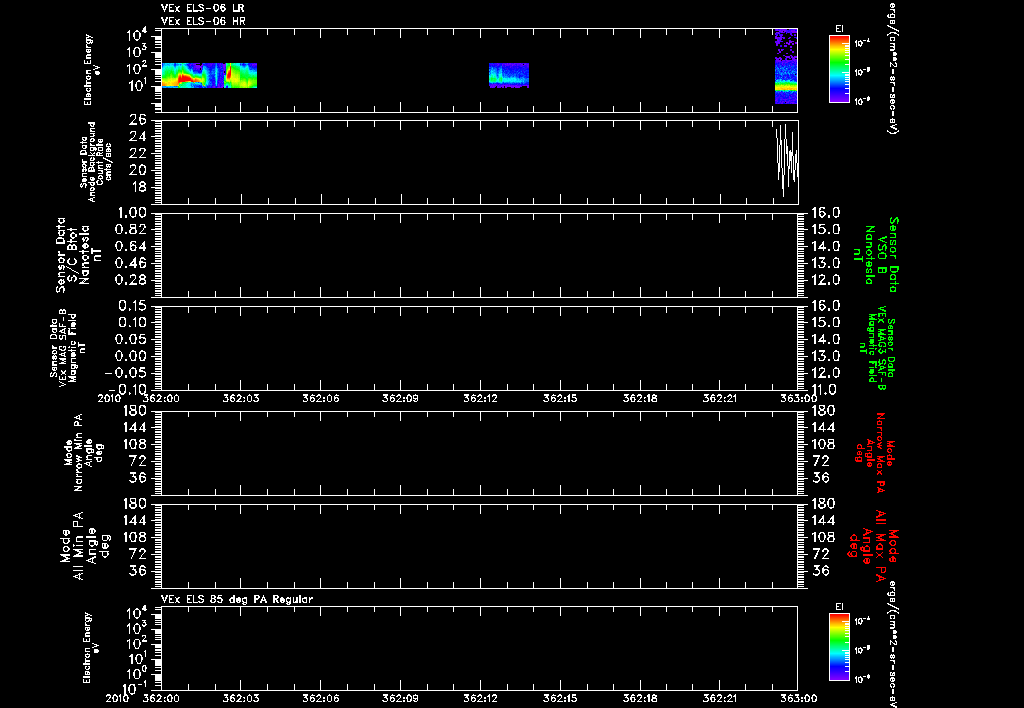This screenshot has height=708, width=1024.
Task: Click the top spectrogram's rainbow color bar
Action: coord(839,69)
